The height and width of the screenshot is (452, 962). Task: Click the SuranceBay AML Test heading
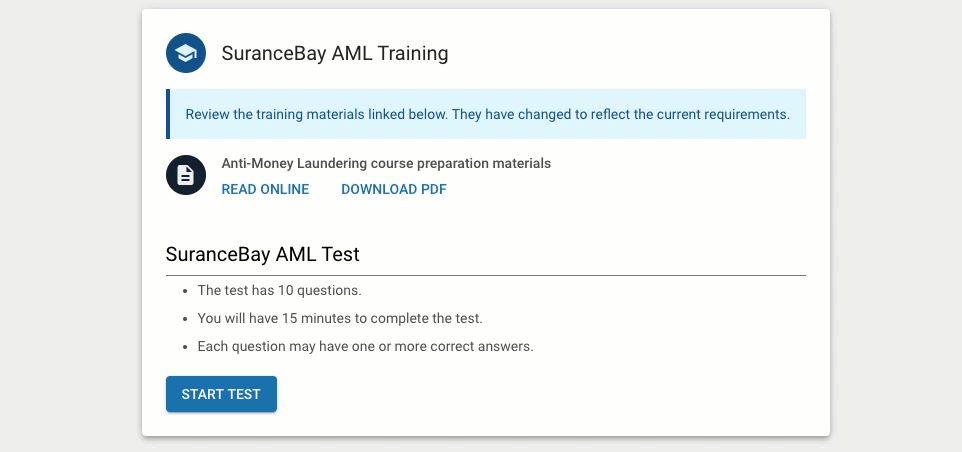[263, 254]
